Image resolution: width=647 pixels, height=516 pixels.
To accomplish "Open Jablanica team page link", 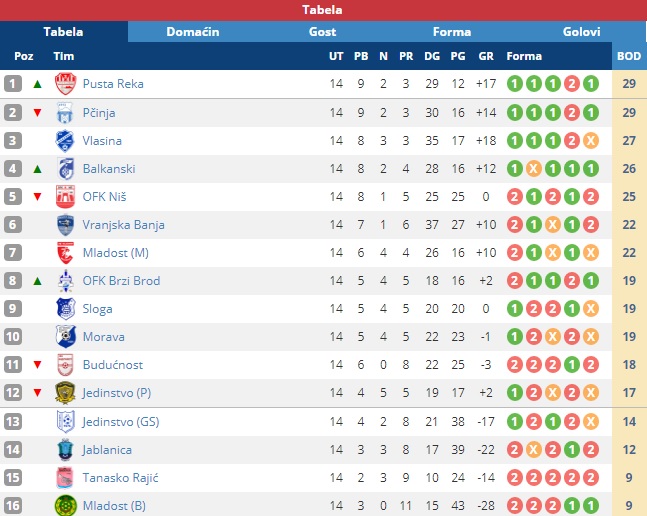I will tap(107, 450).
